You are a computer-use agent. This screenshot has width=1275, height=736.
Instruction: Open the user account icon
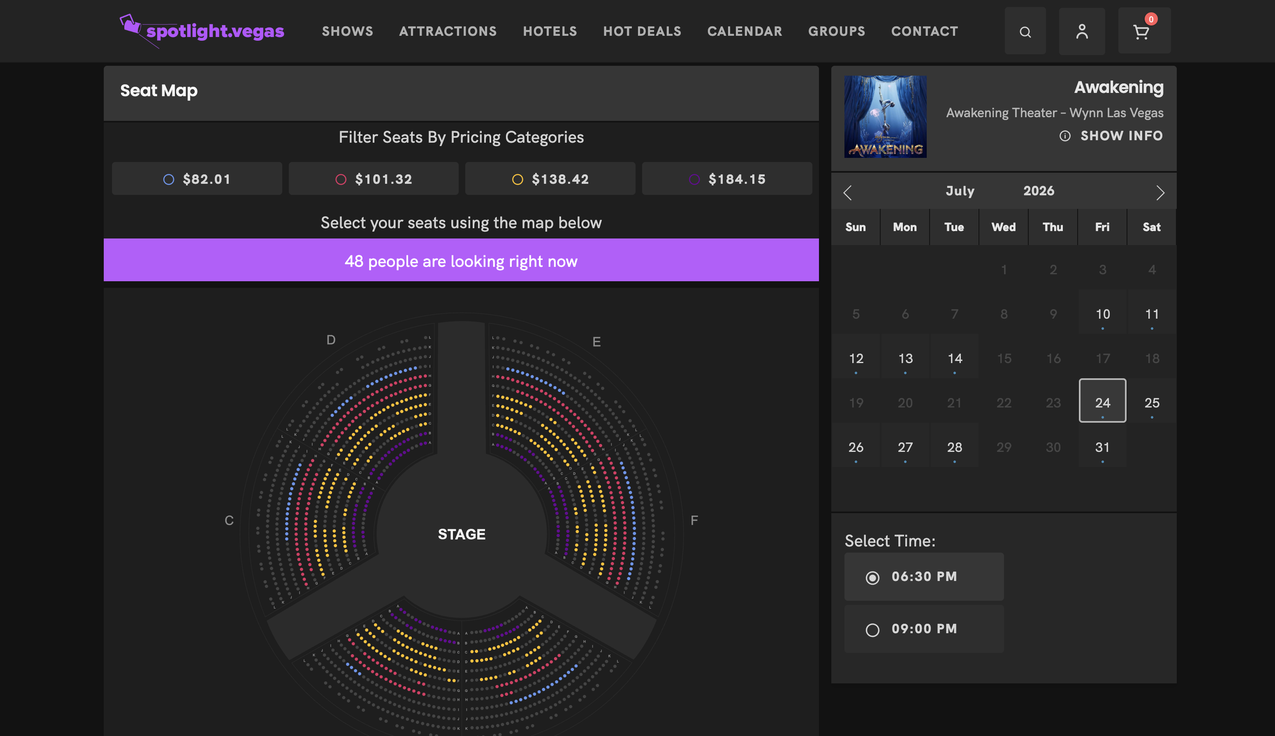(1082, 31)
